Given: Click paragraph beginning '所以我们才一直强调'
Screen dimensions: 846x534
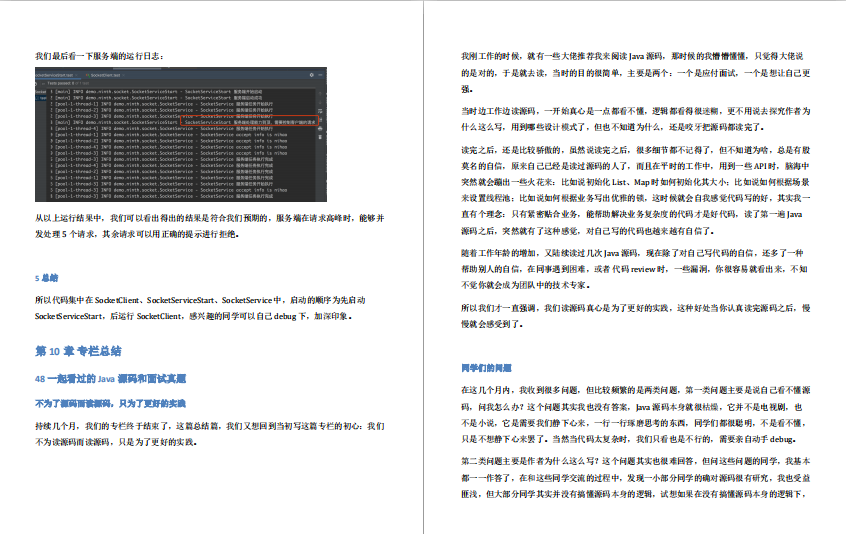Looking at the screenshot, I should pos(636,316).
